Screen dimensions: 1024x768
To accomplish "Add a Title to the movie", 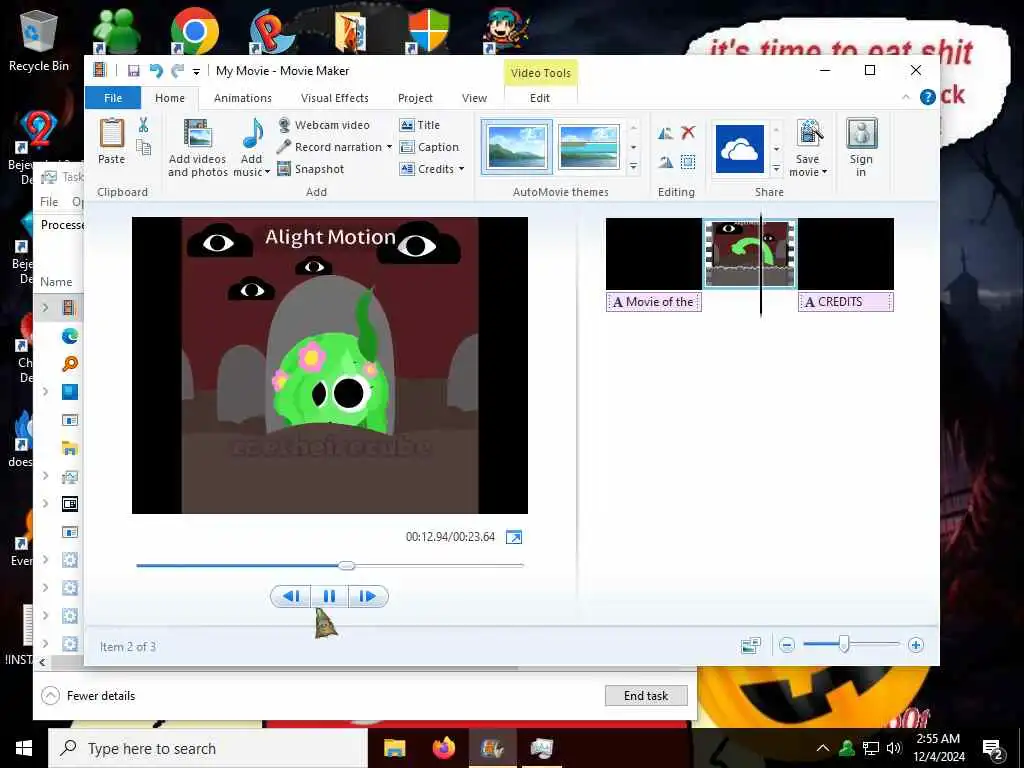I will pyautogui.click(x=420, y=125).
